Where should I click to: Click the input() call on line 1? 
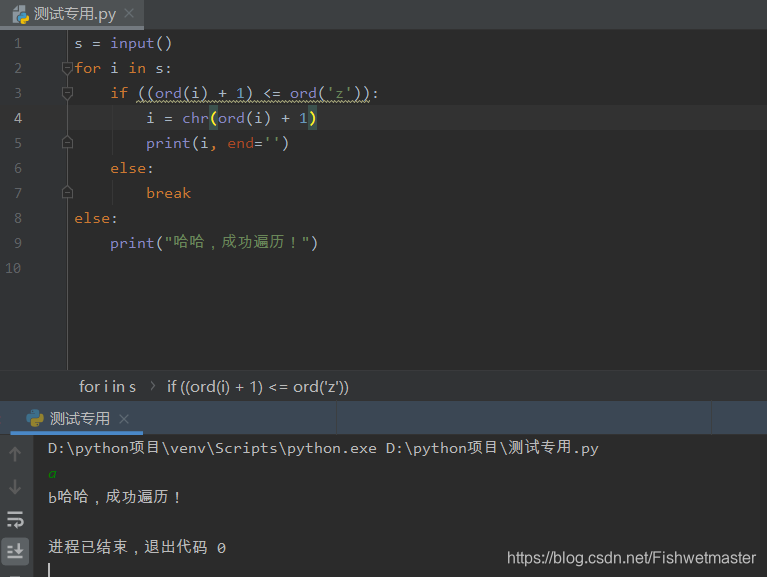click(141, 44)
